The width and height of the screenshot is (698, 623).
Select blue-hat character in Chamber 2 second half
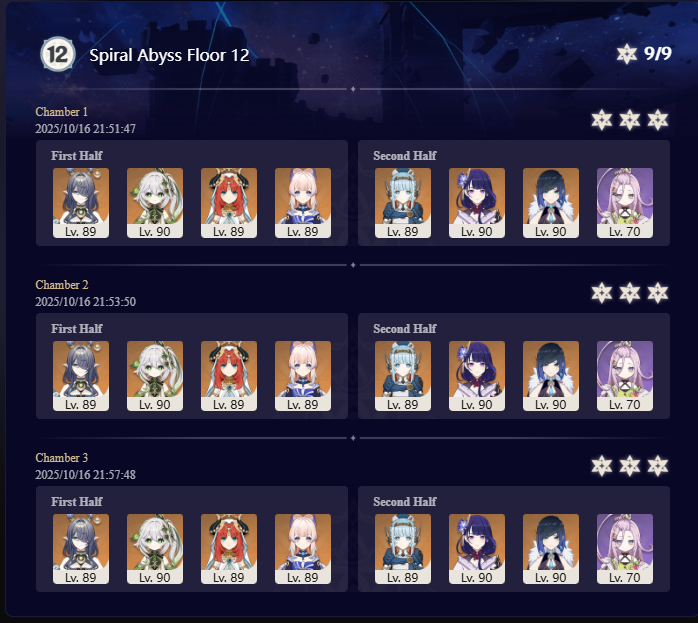coord(403,376)
